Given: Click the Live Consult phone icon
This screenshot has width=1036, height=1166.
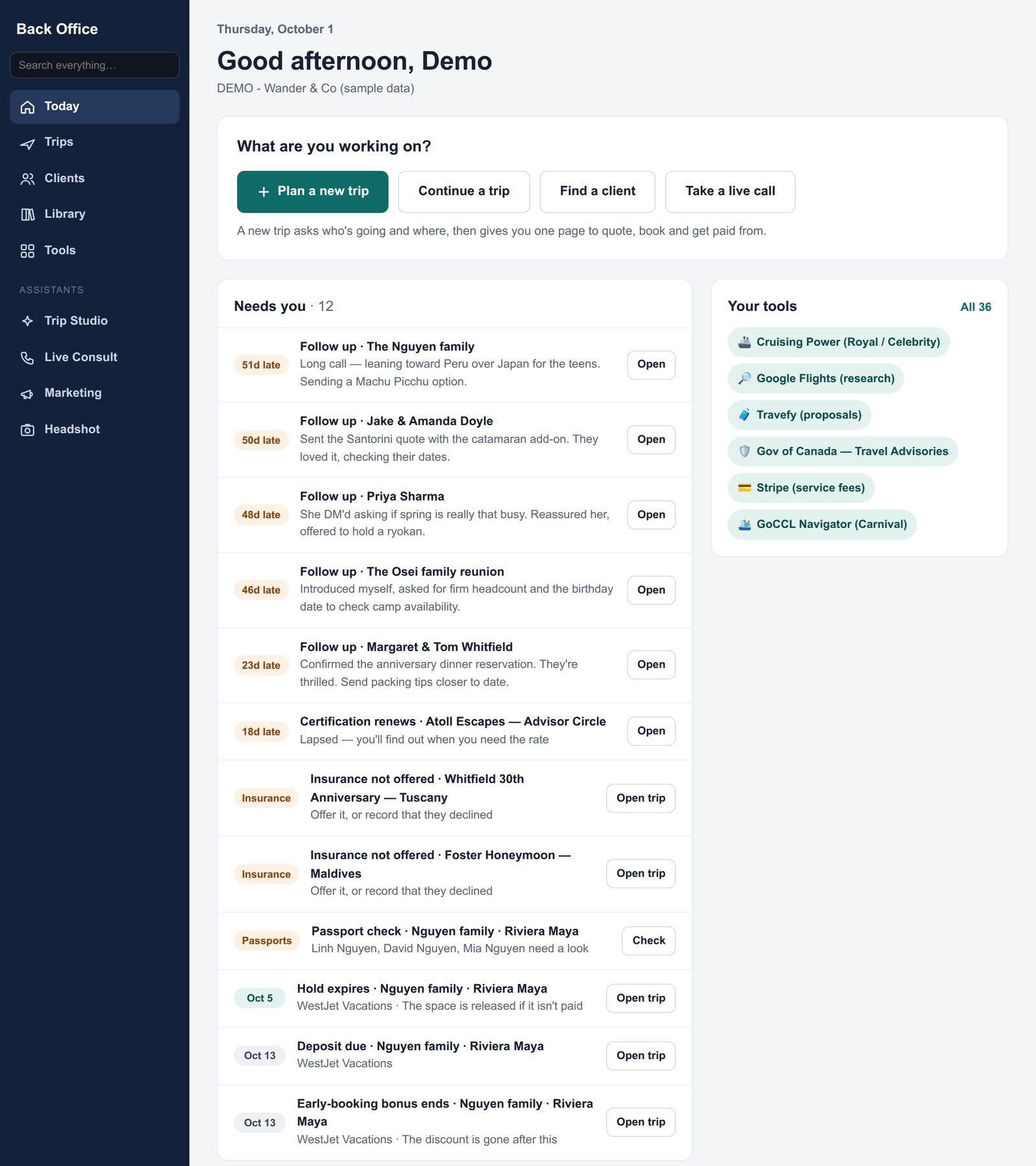Looking at the screenshot, I should (27, 358).
